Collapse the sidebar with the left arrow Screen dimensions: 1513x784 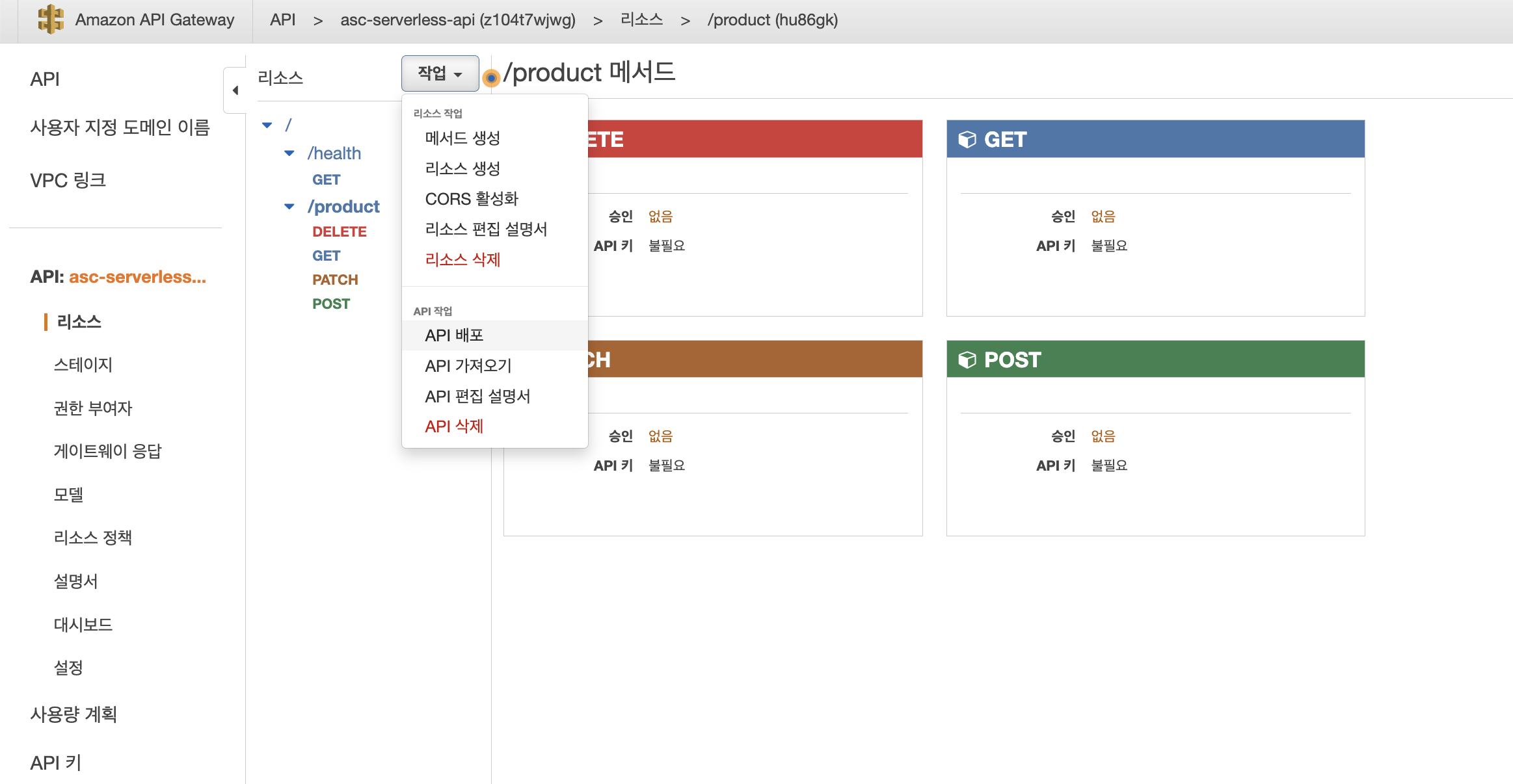click(235, 90)
